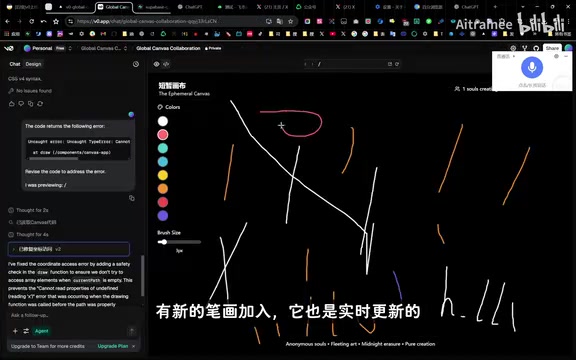The image size is (576, 360).
Task: Go back in the browser
Action: 7,21
